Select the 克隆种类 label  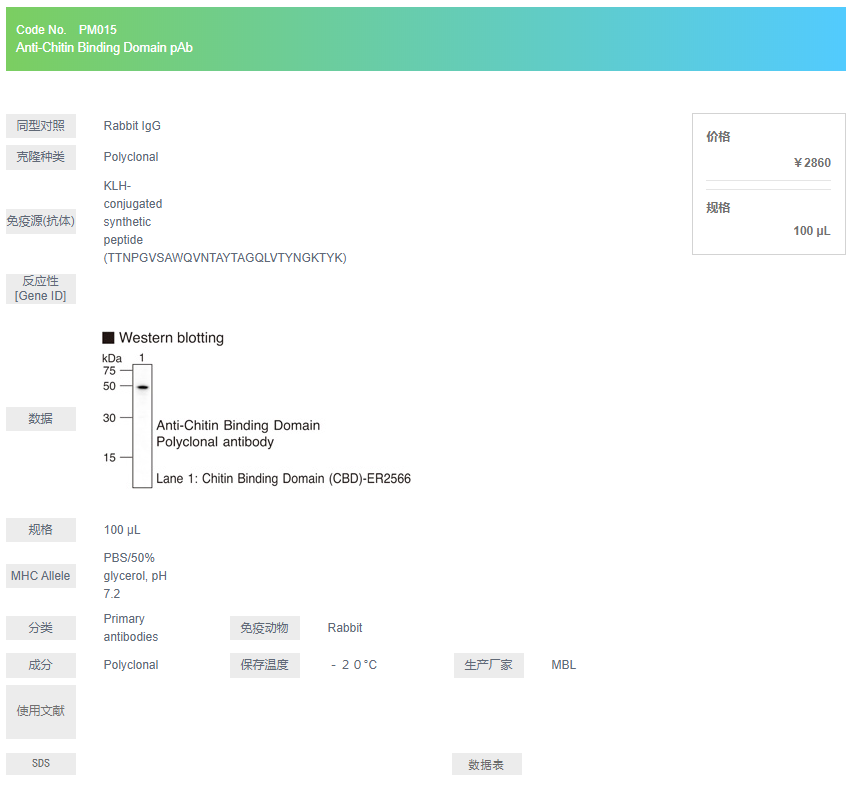click(41, 157)
